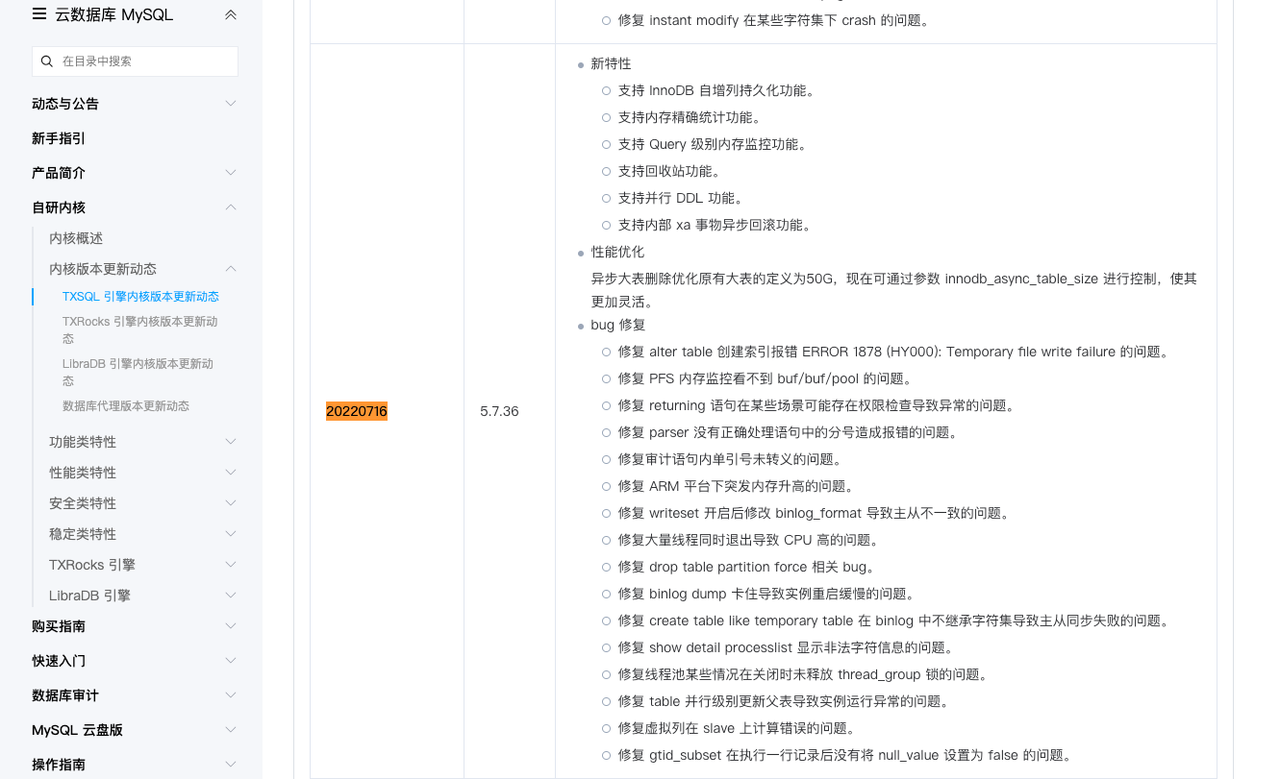
Task: Open 数据库代理版本更新动态 page
Action: (x=125, y=406)
